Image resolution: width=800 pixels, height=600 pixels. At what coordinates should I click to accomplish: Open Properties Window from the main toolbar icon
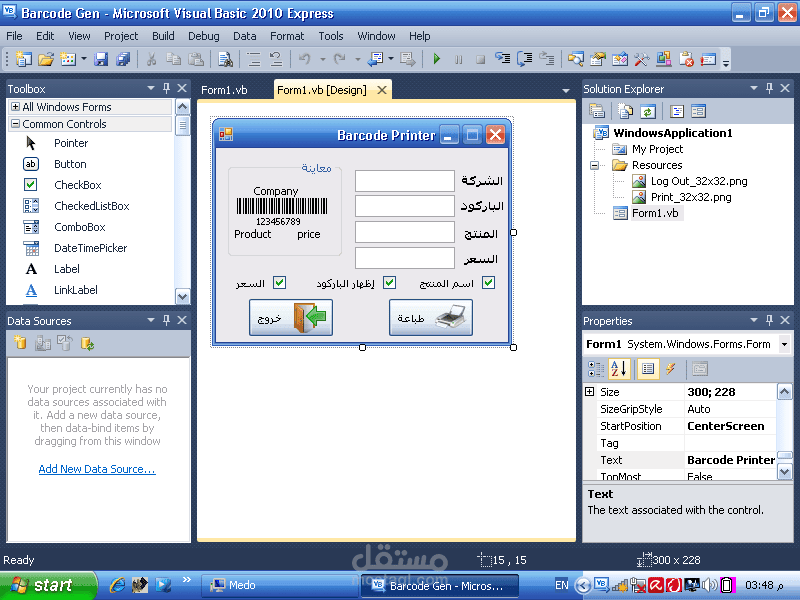click(597, 59)
